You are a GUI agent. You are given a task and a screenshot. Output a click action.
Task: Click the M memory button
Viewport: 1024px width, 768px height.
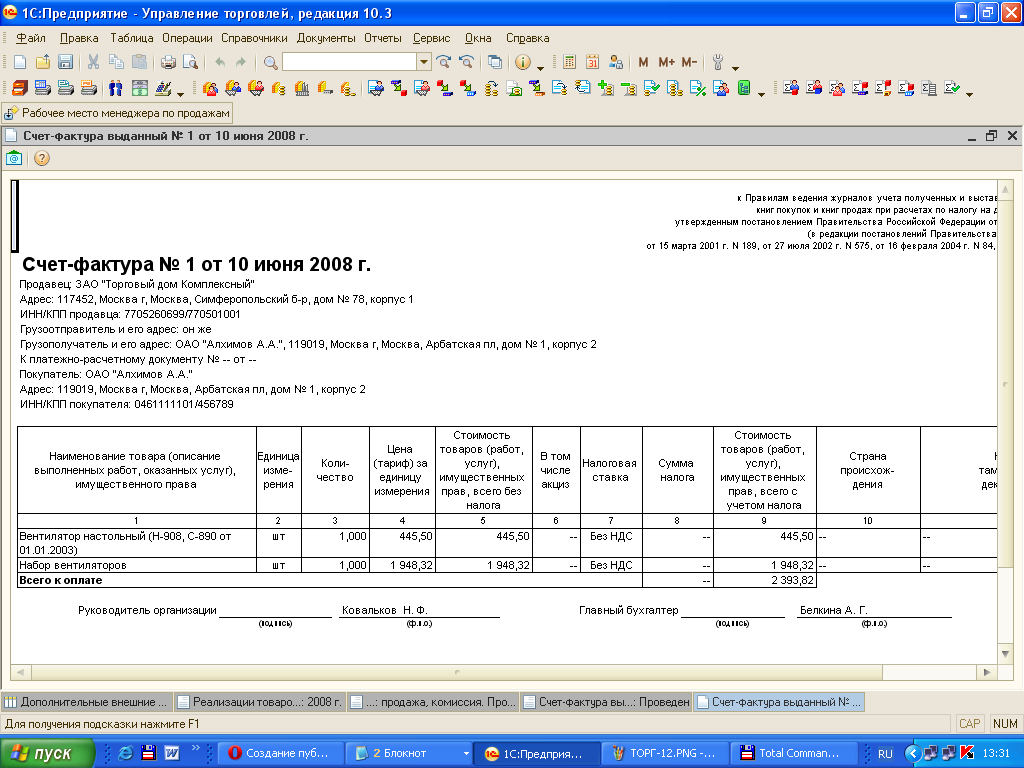coord(643,62)
